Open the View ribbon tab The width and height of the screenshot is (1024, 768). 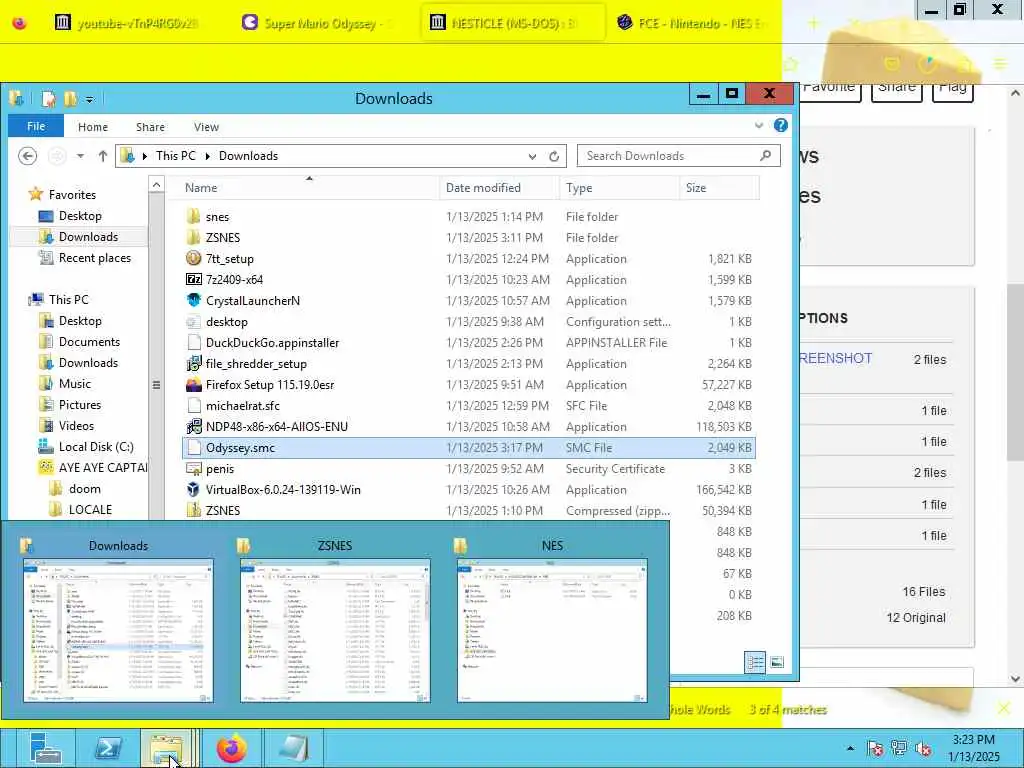pyautogui.click(x=206, y=127)
